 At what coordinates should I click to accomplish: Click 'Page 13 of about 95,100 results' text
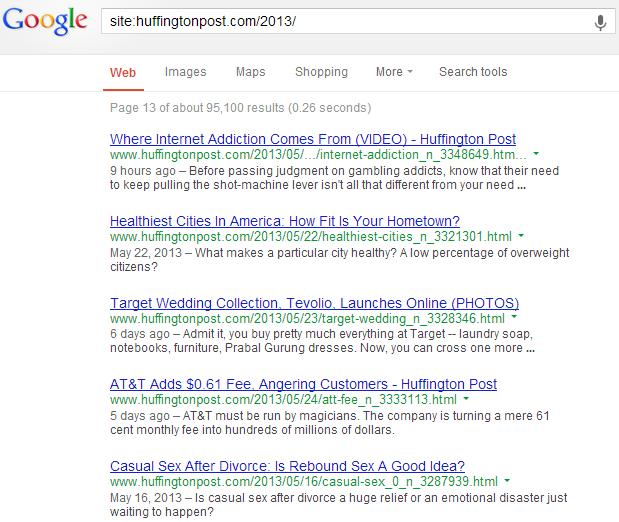240,108
